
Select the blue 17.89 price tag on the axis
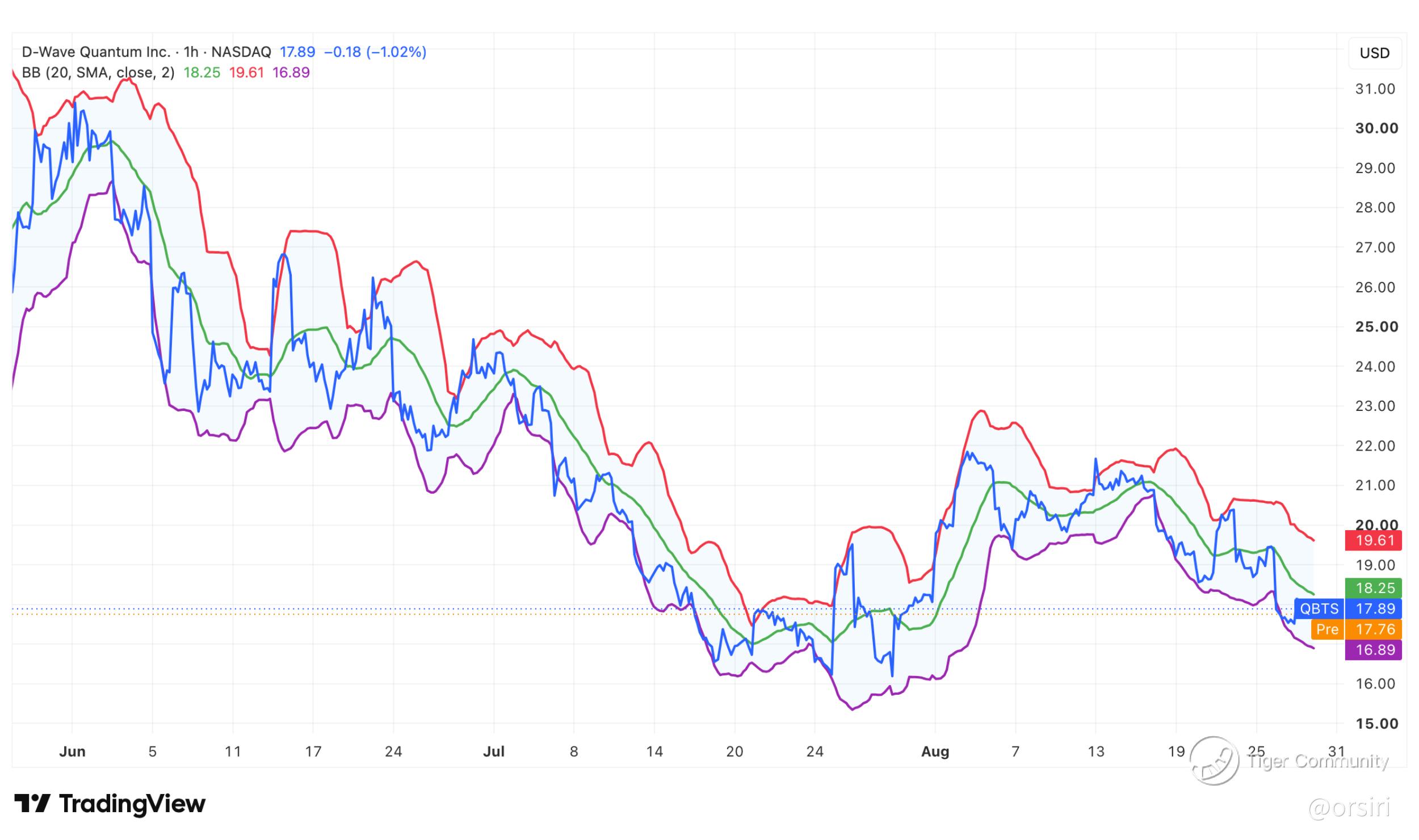click(x=1374, y=609)
